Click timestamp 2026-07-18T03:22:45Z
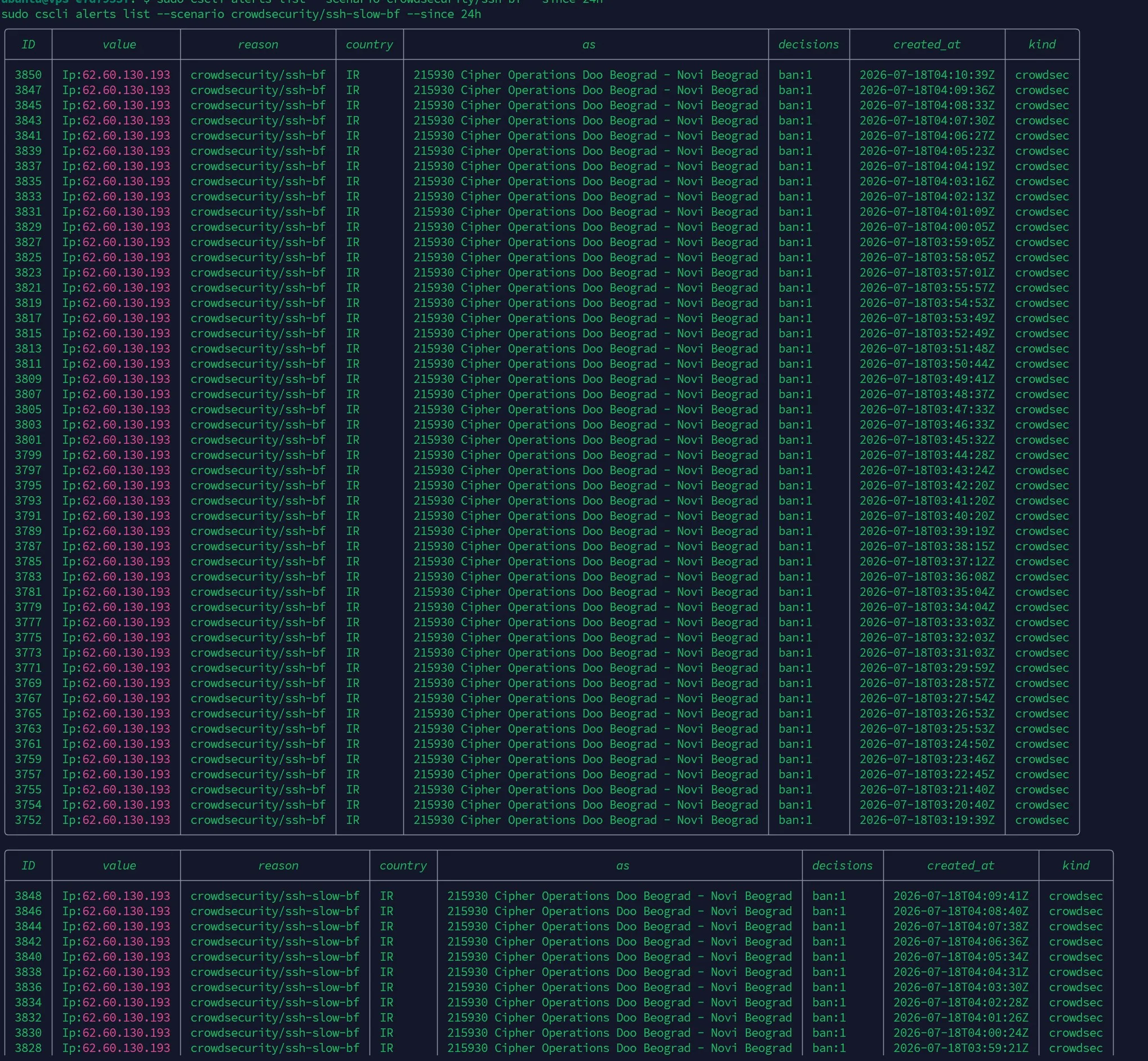 pyautogui.click(x=927, y=774)
